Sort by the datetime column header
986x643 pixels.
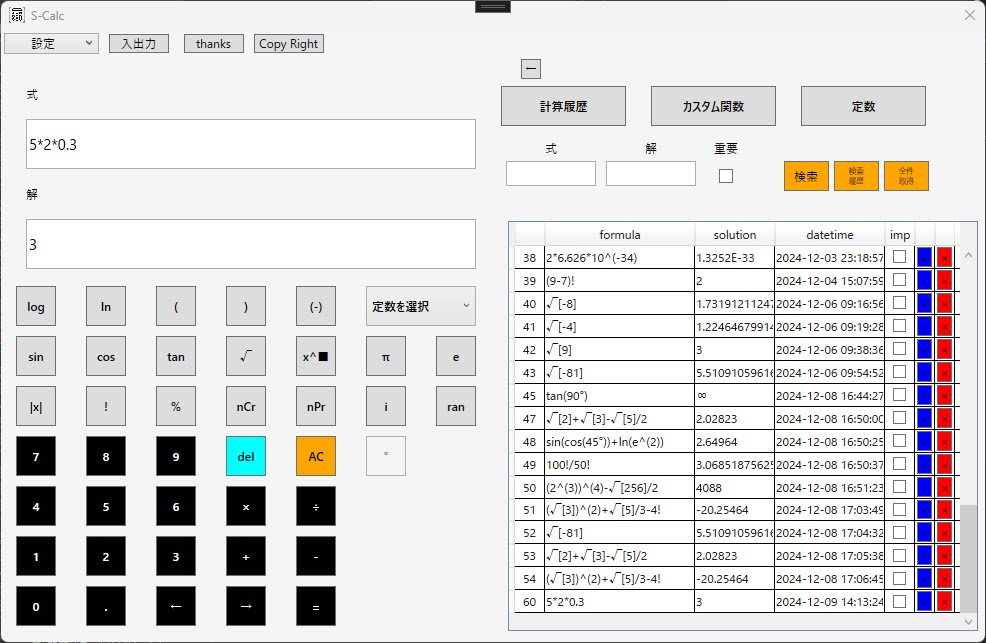829,234
